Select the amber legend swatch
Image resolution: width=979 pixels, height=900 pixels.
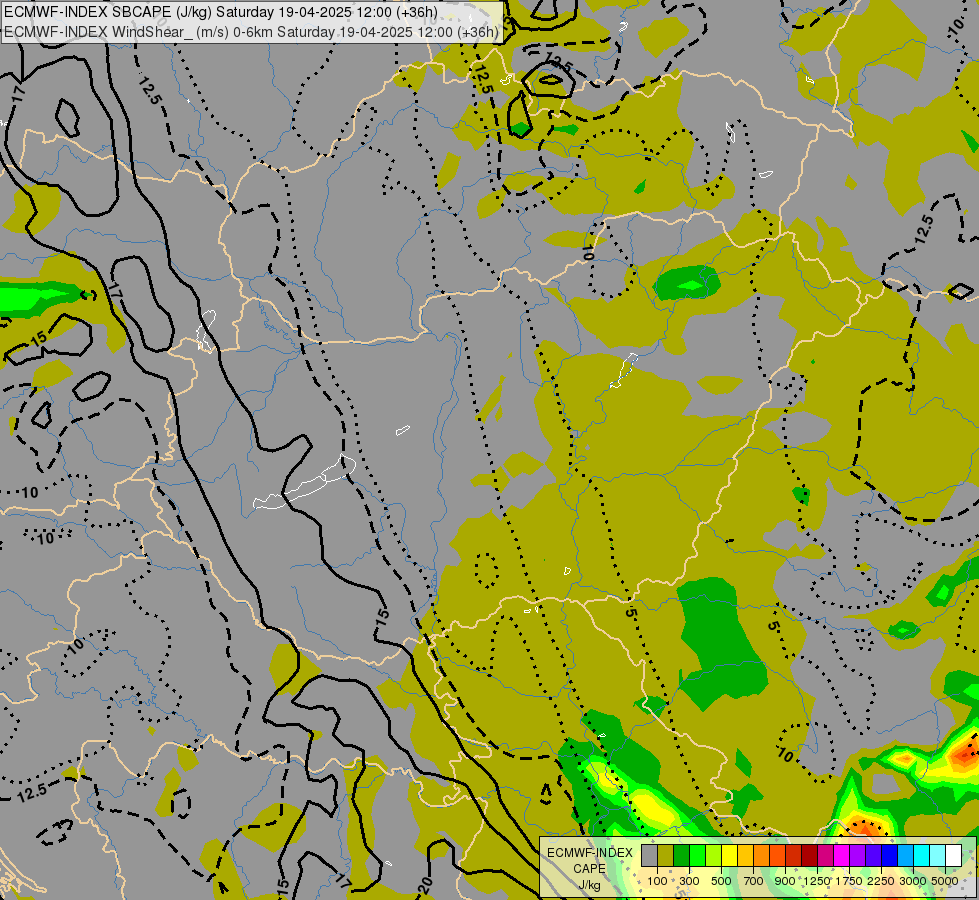coord(745,856)
